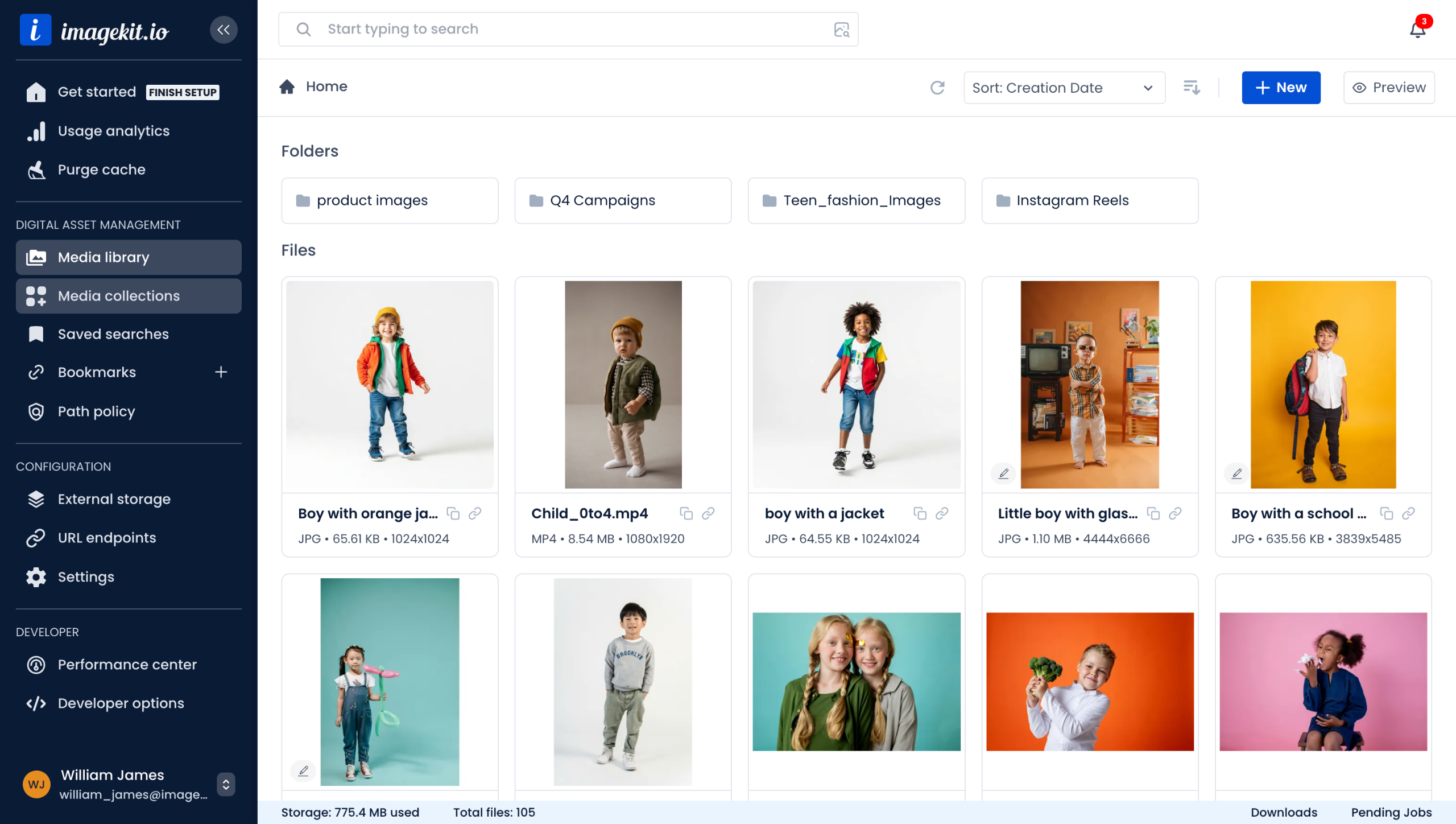Collapse the sidebar with double-chevron icon

coord(224,30)
